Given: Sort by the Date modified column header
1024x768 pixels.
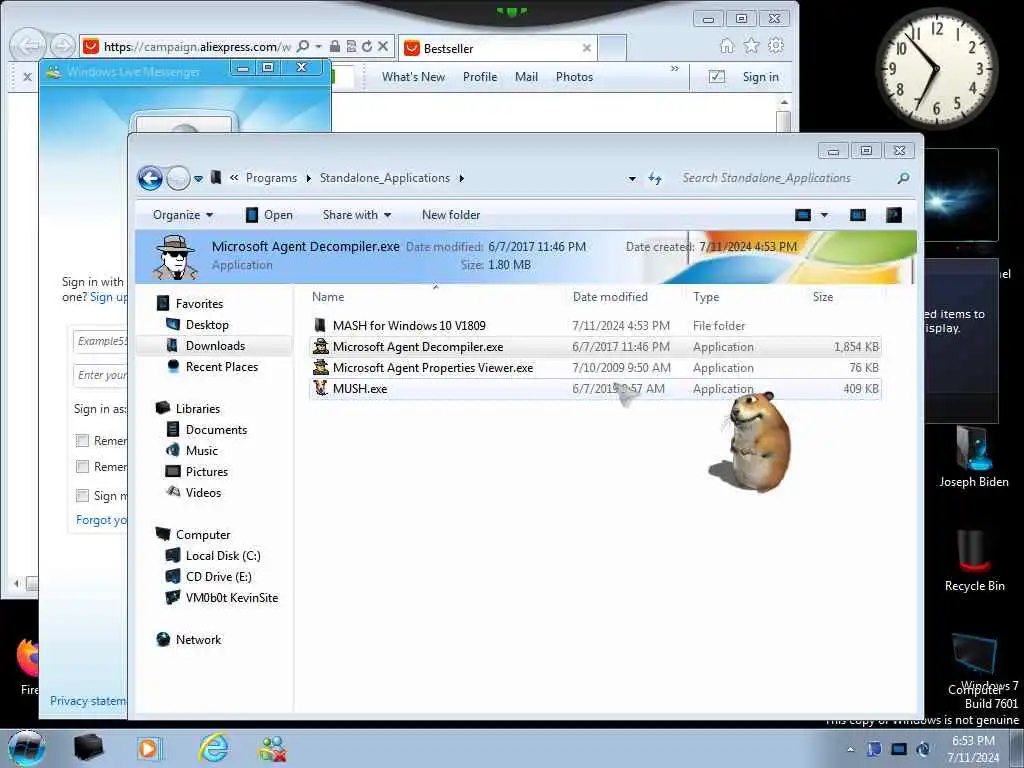Looking at the screenshot, I should (610, 296).
